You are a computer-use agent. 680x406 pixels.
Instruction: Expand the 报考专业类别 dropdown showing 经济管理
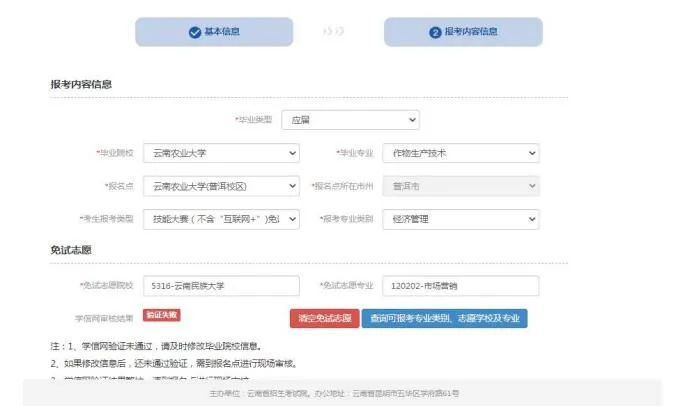tap(460, 218)
